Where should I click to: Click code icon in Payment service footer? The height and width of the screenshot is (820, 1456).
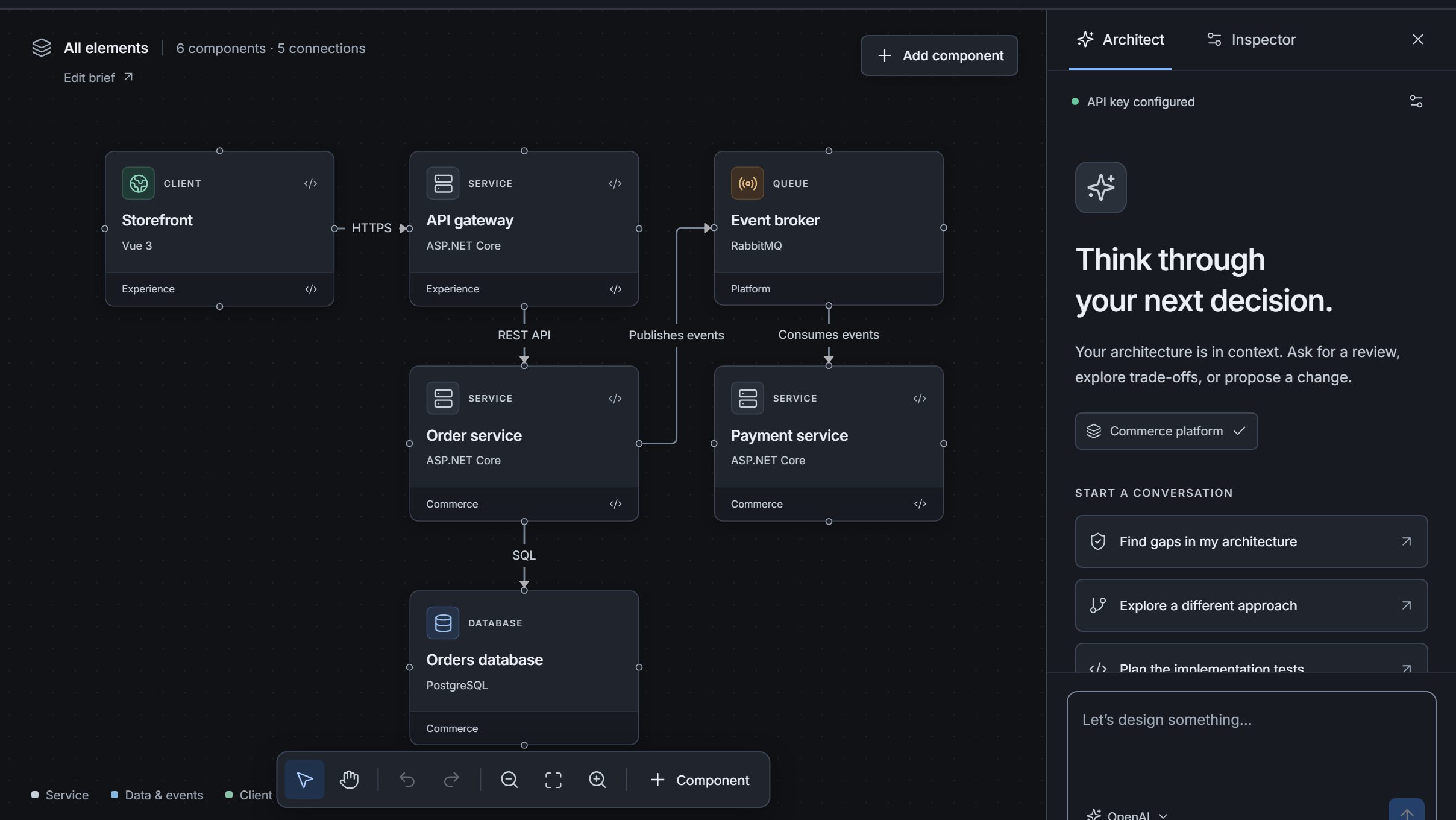pyautogui.click(x=920, y=504)
